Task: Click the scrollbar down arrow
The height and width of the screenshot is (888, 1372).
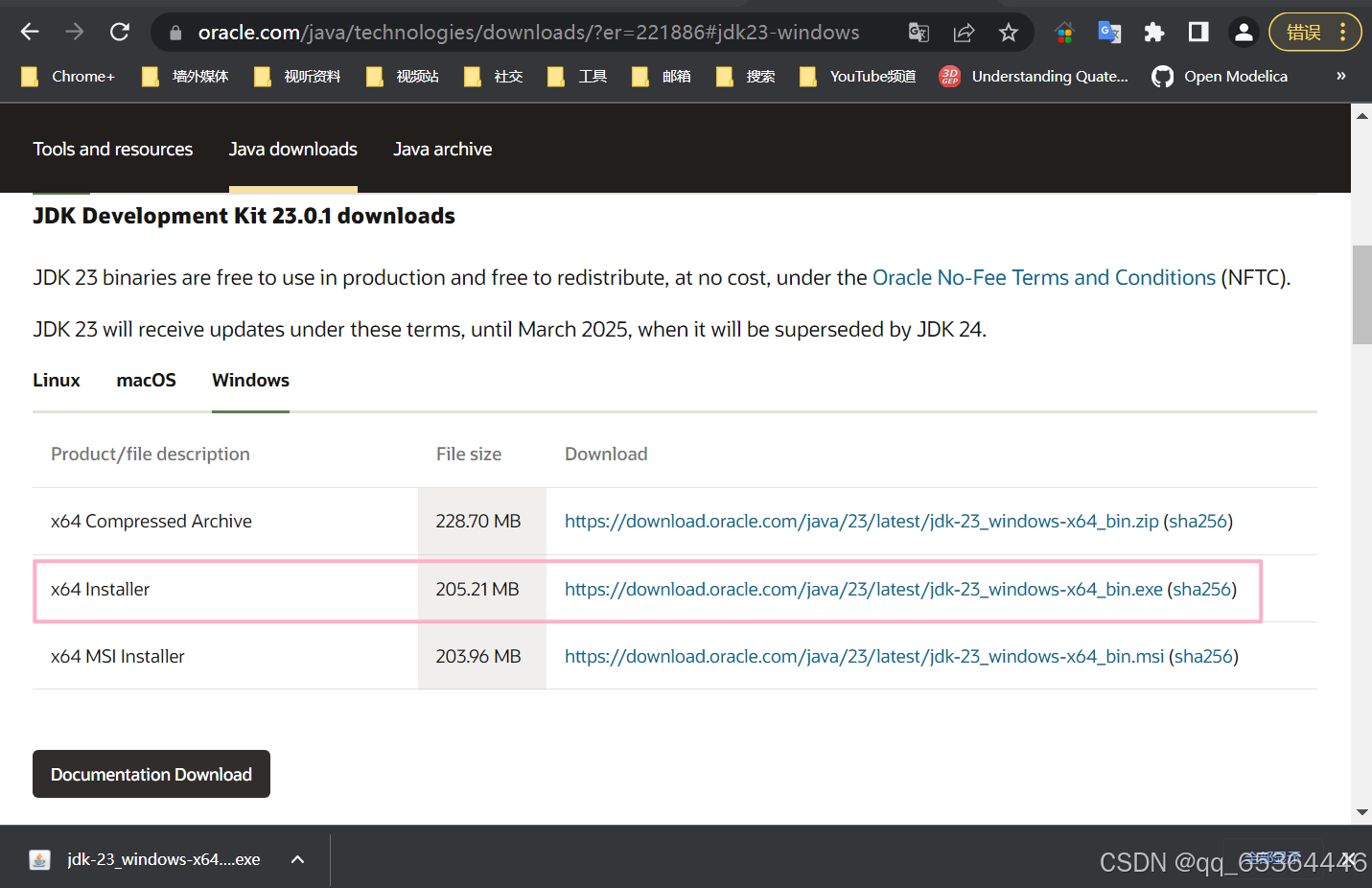Action: pos(1361,812)
